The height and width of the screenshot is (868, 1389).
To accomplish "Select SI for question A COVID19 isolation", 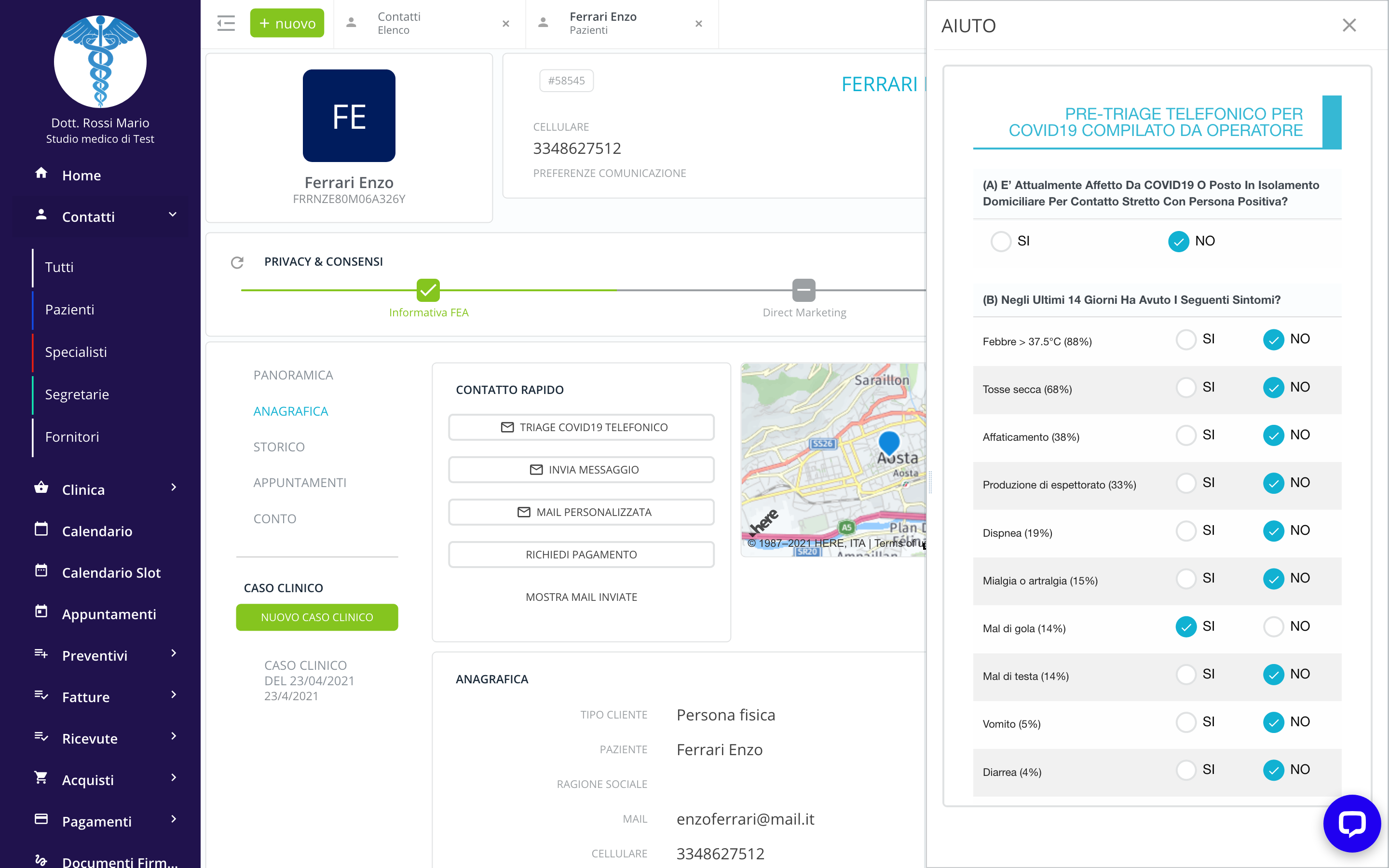I will [1001, 241].
